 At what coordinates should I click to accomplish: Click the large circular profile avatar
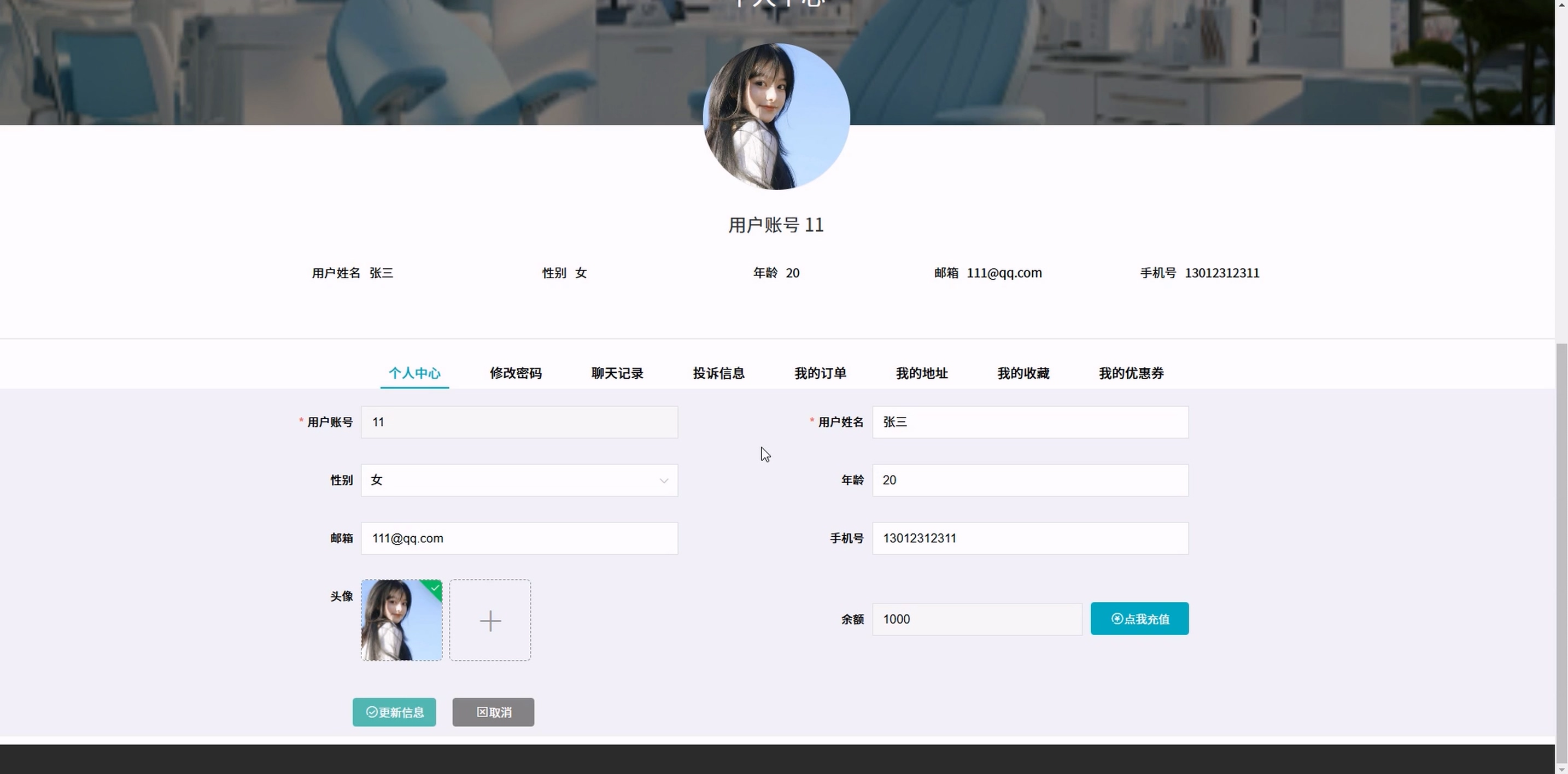pos(776,116)
